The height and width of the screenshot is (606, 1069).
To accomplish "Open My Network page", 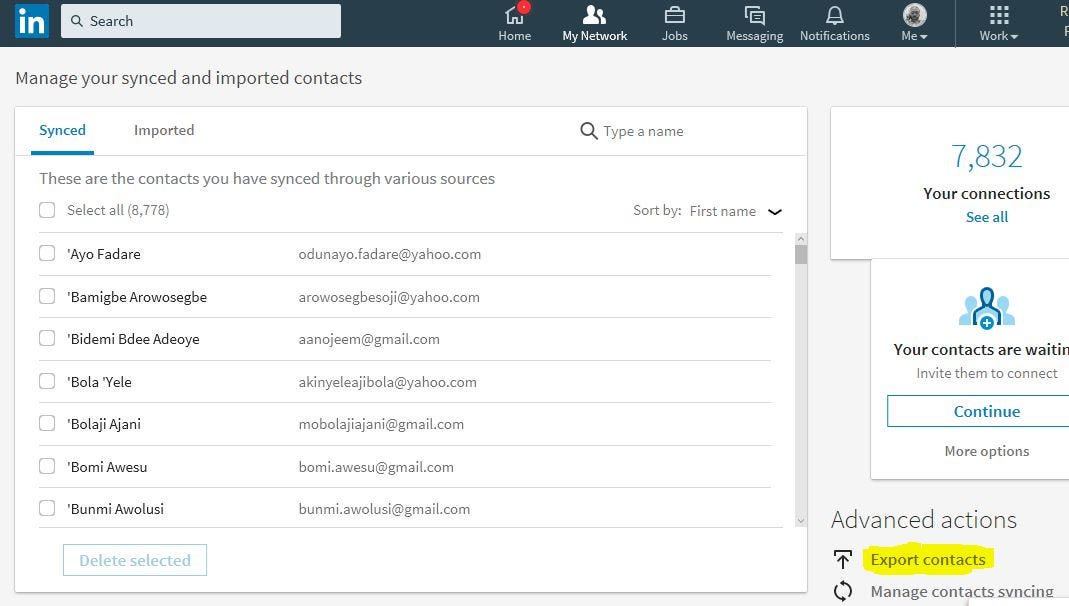I will pos(594,22).
